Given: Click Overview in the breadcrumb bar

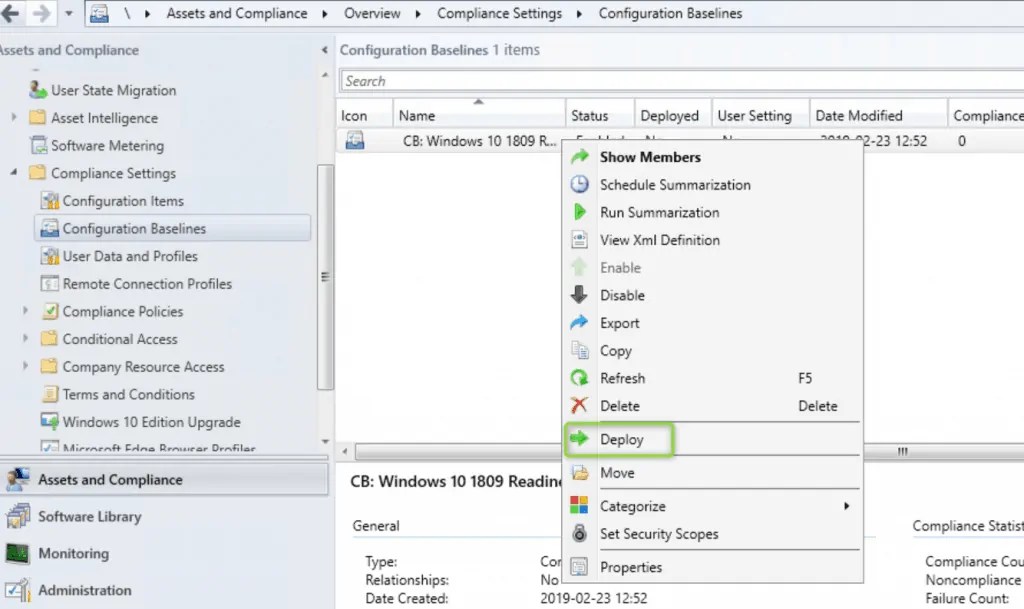Looking at the screenshot, I should tap(372, 13).
